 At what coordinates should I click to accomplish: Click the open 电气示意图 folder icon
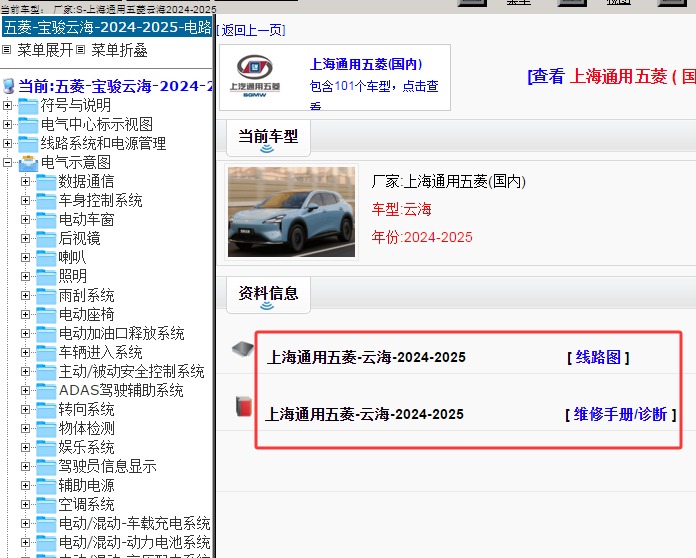pos(28,163)
